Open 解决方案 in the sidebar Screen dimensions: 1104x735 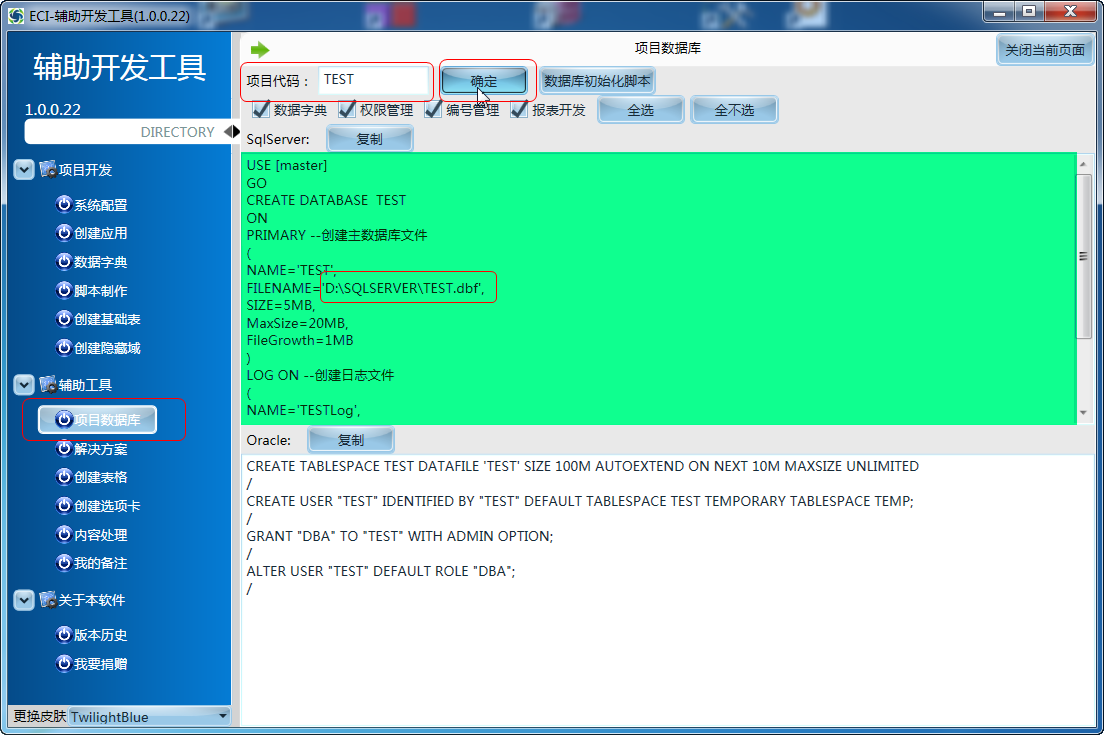[x=100, y=449]
